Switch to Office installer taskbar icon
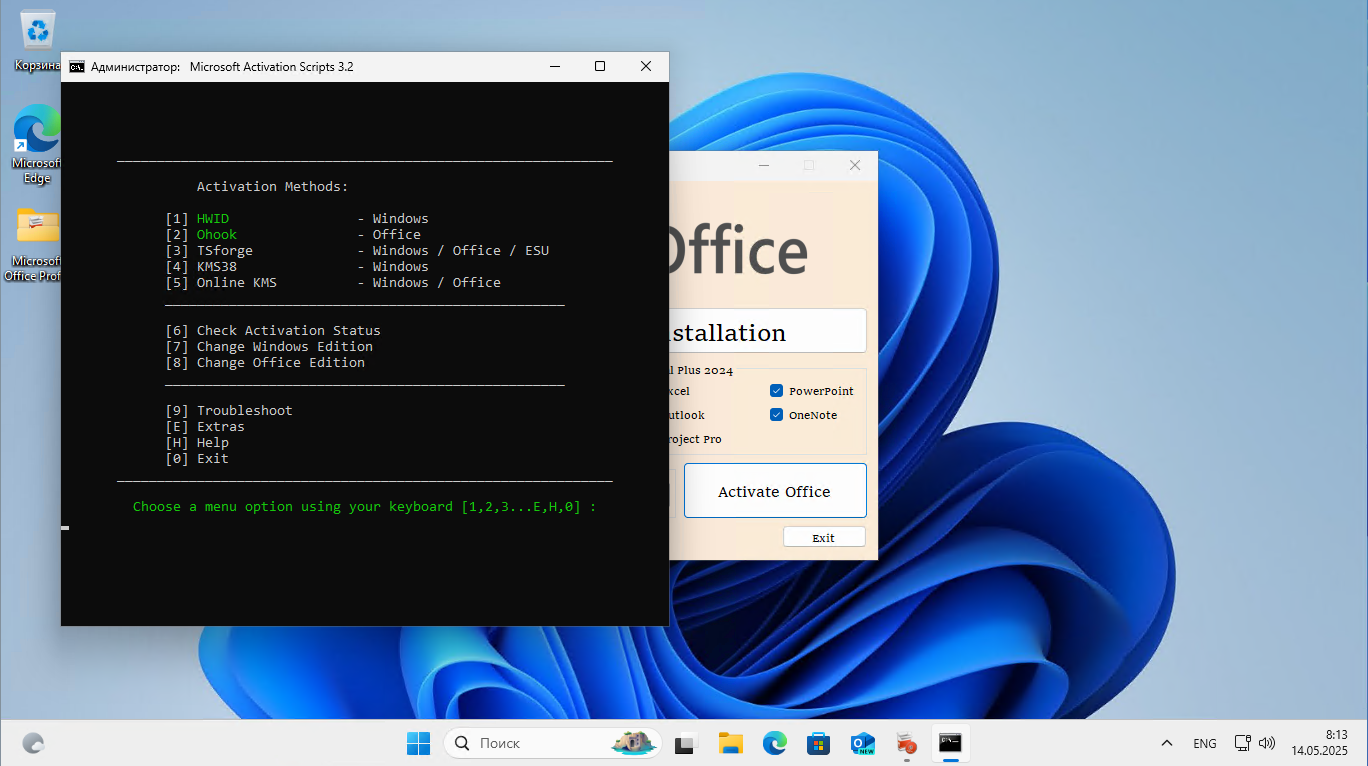The width and height of the screenshot is (1368, 766). 906,743
